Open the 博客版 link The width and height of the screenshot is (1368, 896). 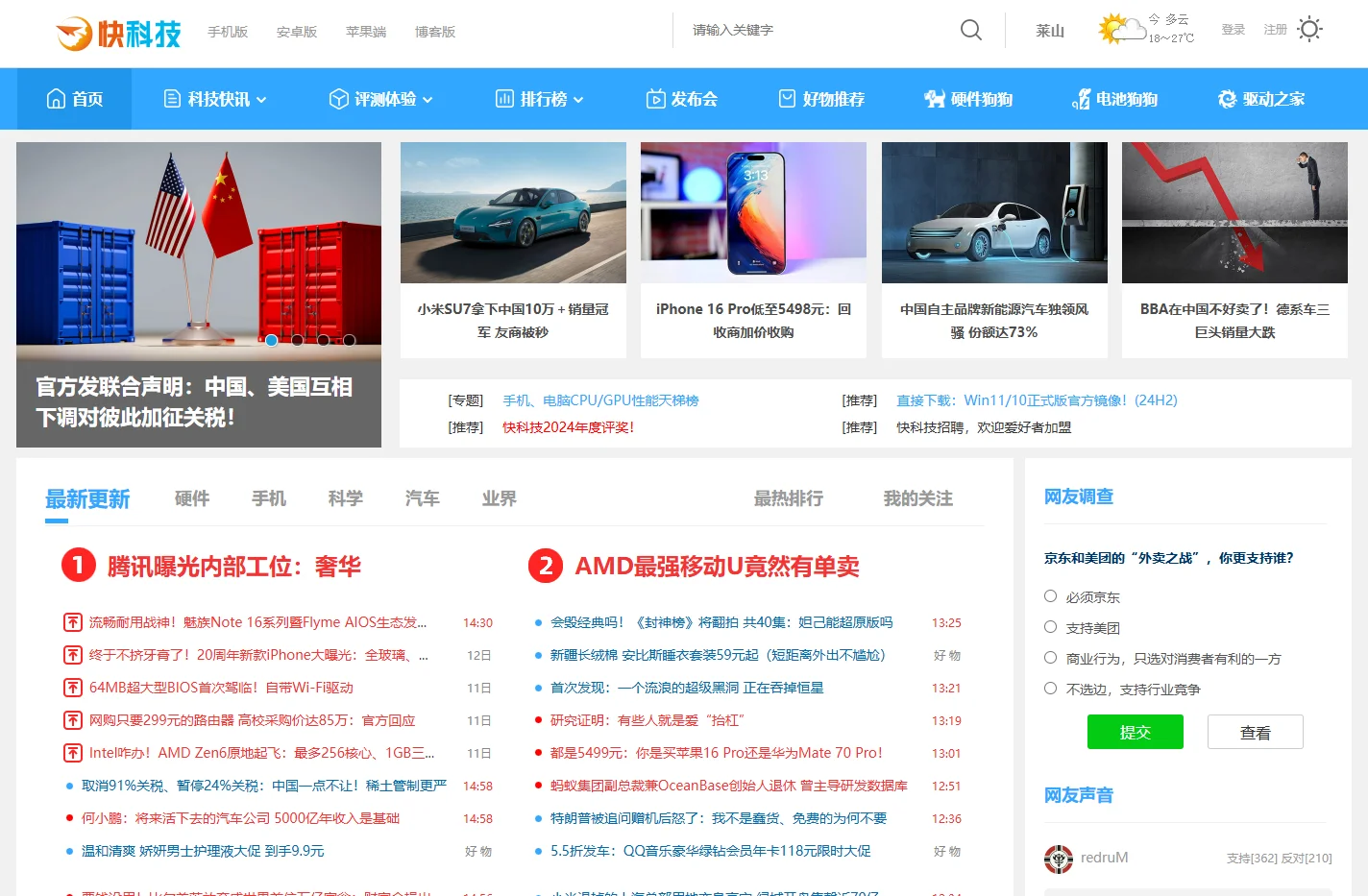[435, 32]
